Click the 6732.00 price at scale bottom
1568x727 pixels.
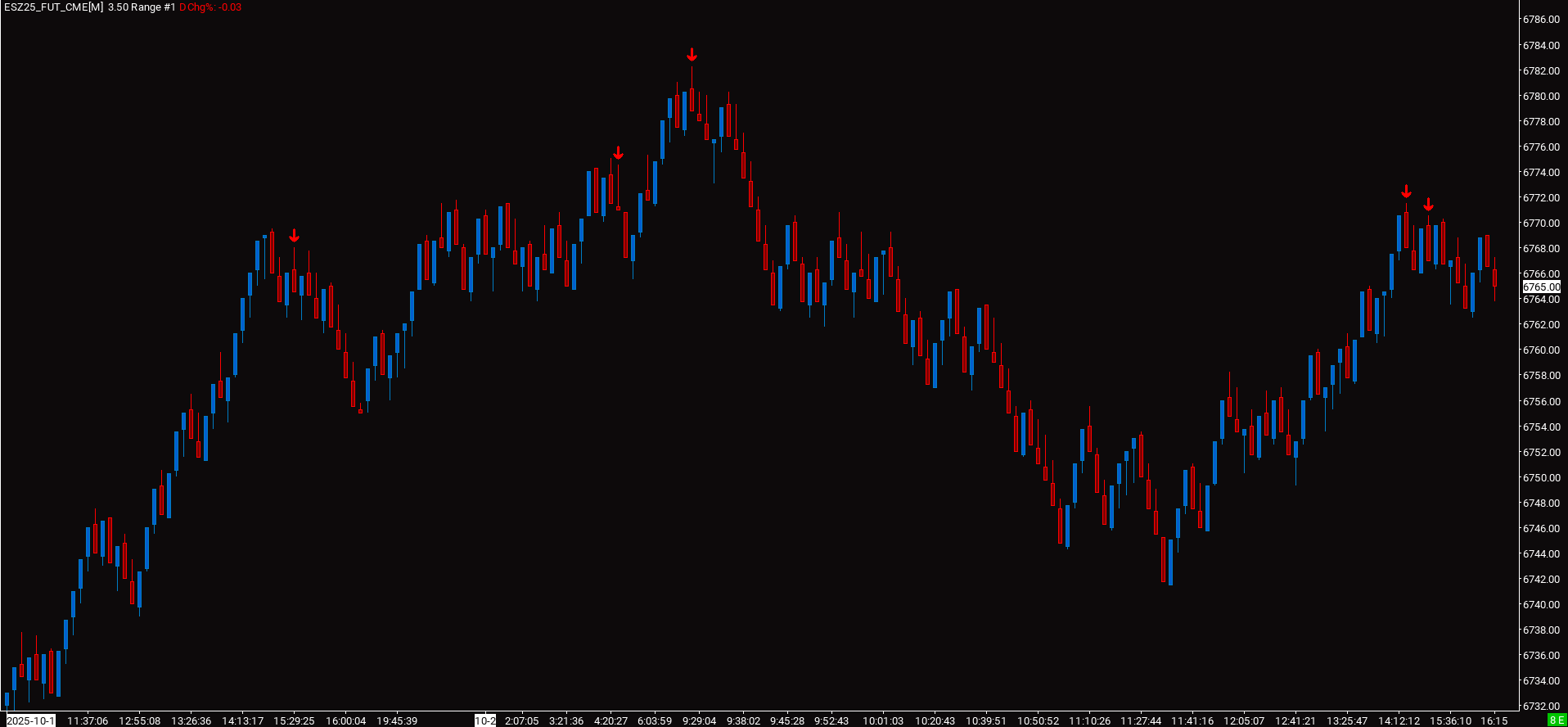tap(1541, 706)
